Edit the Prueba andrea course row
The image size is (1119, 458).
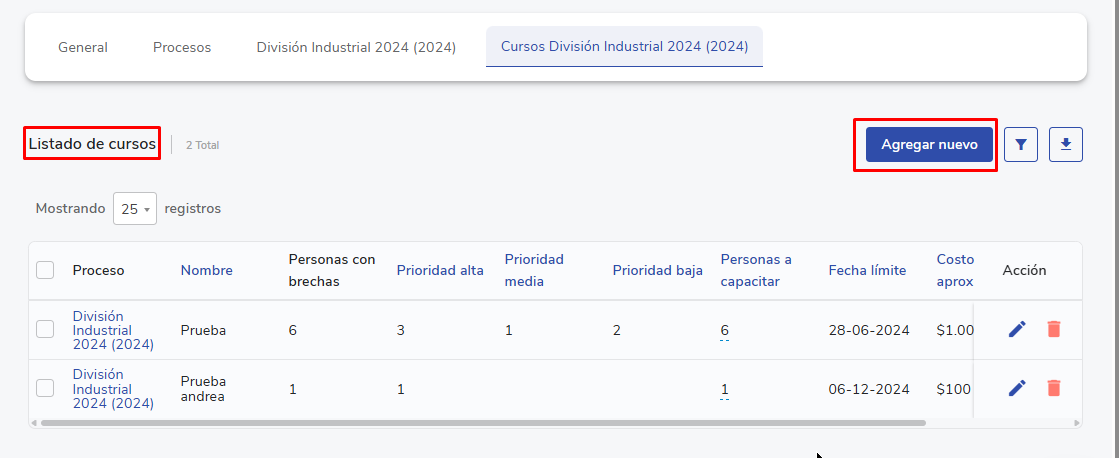(x=1017, y=388)
